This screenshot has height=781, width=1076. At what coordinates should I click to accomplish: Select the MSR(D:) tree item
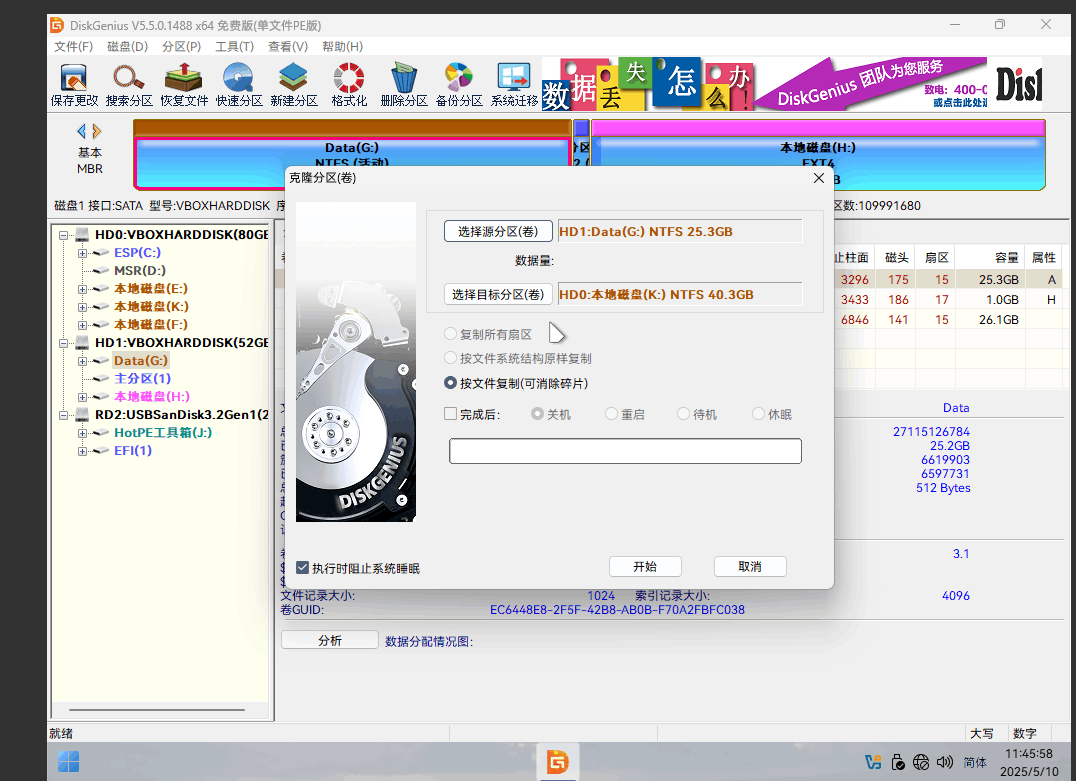139,270
